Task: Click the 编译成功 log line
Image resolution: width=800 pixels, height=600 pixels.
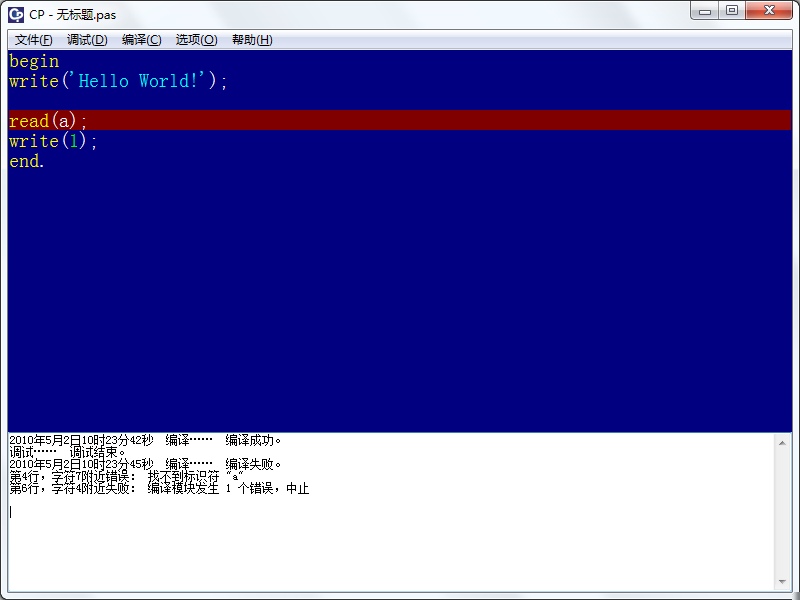Action: (x=145, y=440)
